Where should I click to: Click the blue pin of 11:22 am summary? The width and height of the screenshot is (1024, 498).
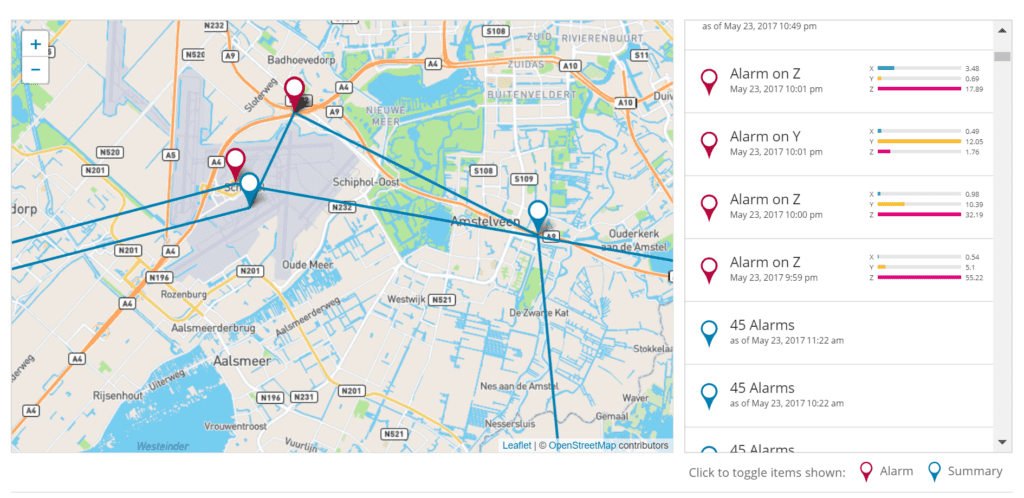(709, 333)
